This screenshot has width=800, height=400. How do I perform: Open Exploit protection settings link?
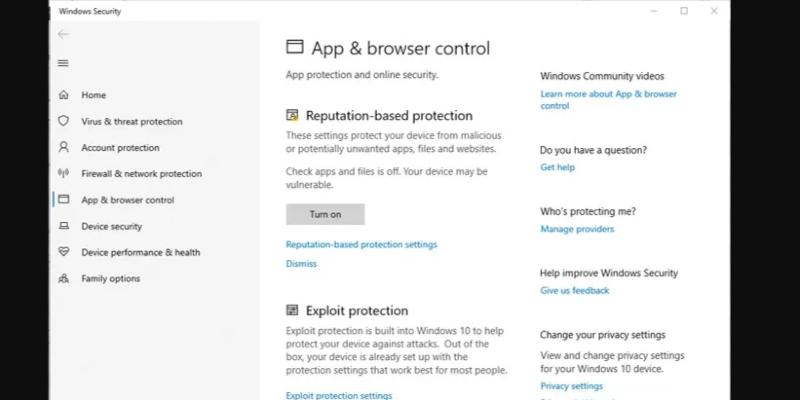click(x=338, y=395)
